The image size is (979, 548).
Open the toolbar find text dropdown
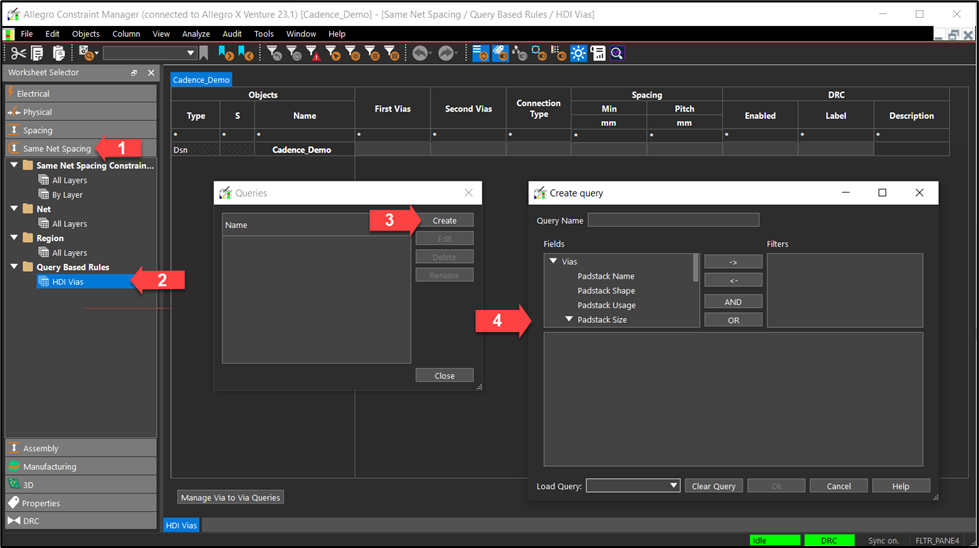(x=190, y=54)
